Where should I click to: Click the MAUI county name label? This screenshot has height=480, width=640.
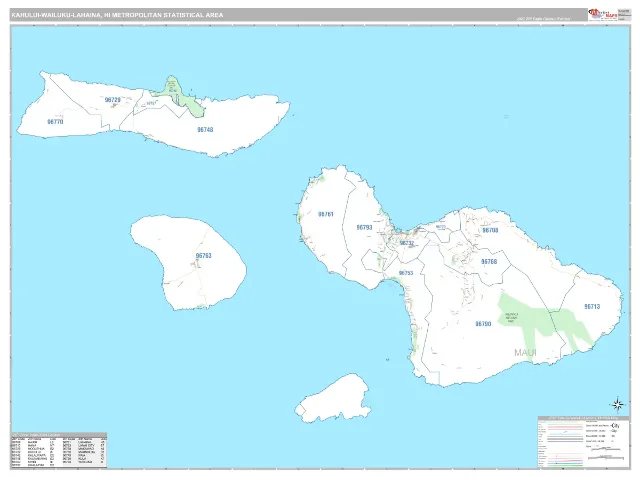coord(525,352)
